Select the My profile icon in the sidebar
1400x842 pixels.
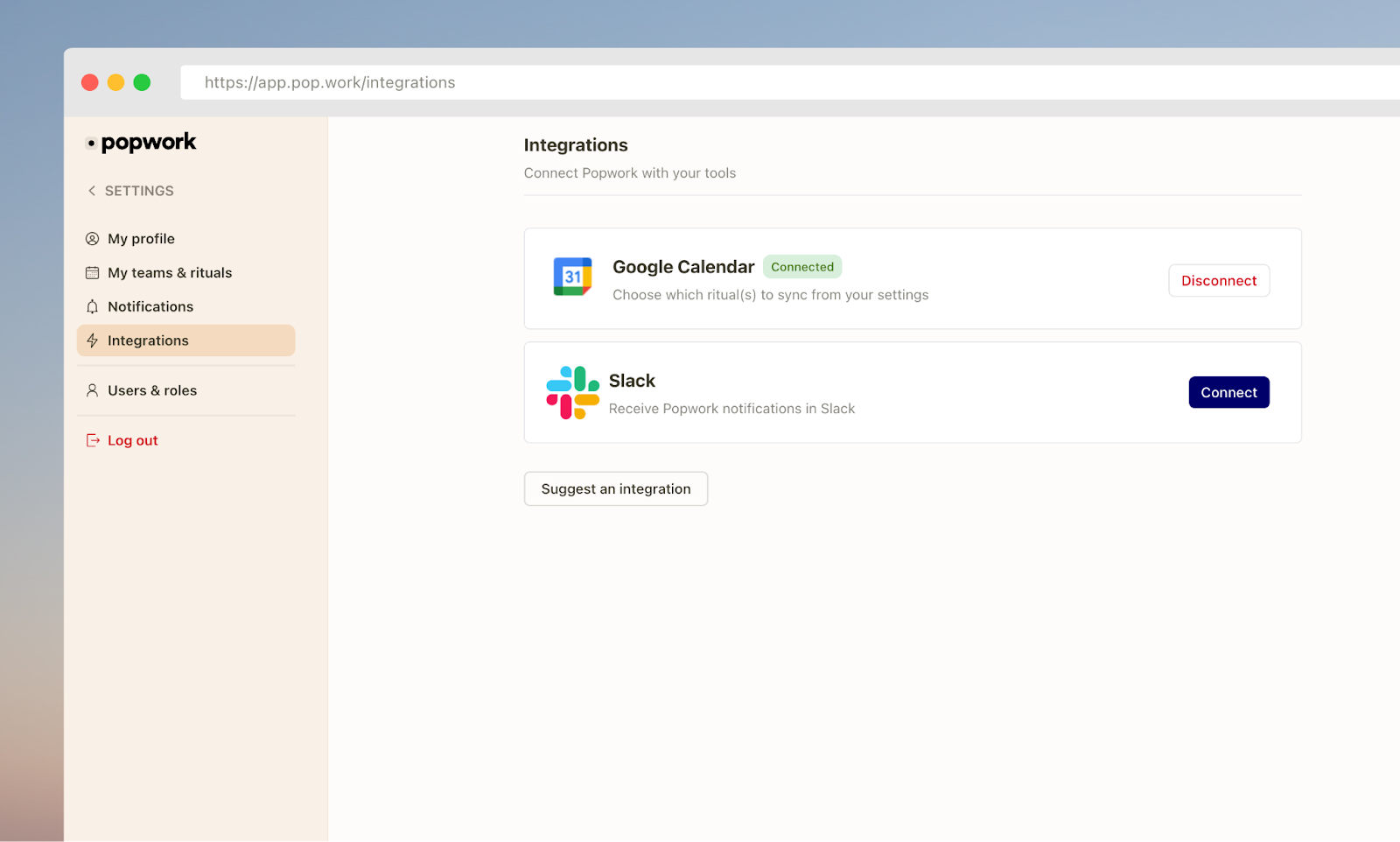(92, 238)
